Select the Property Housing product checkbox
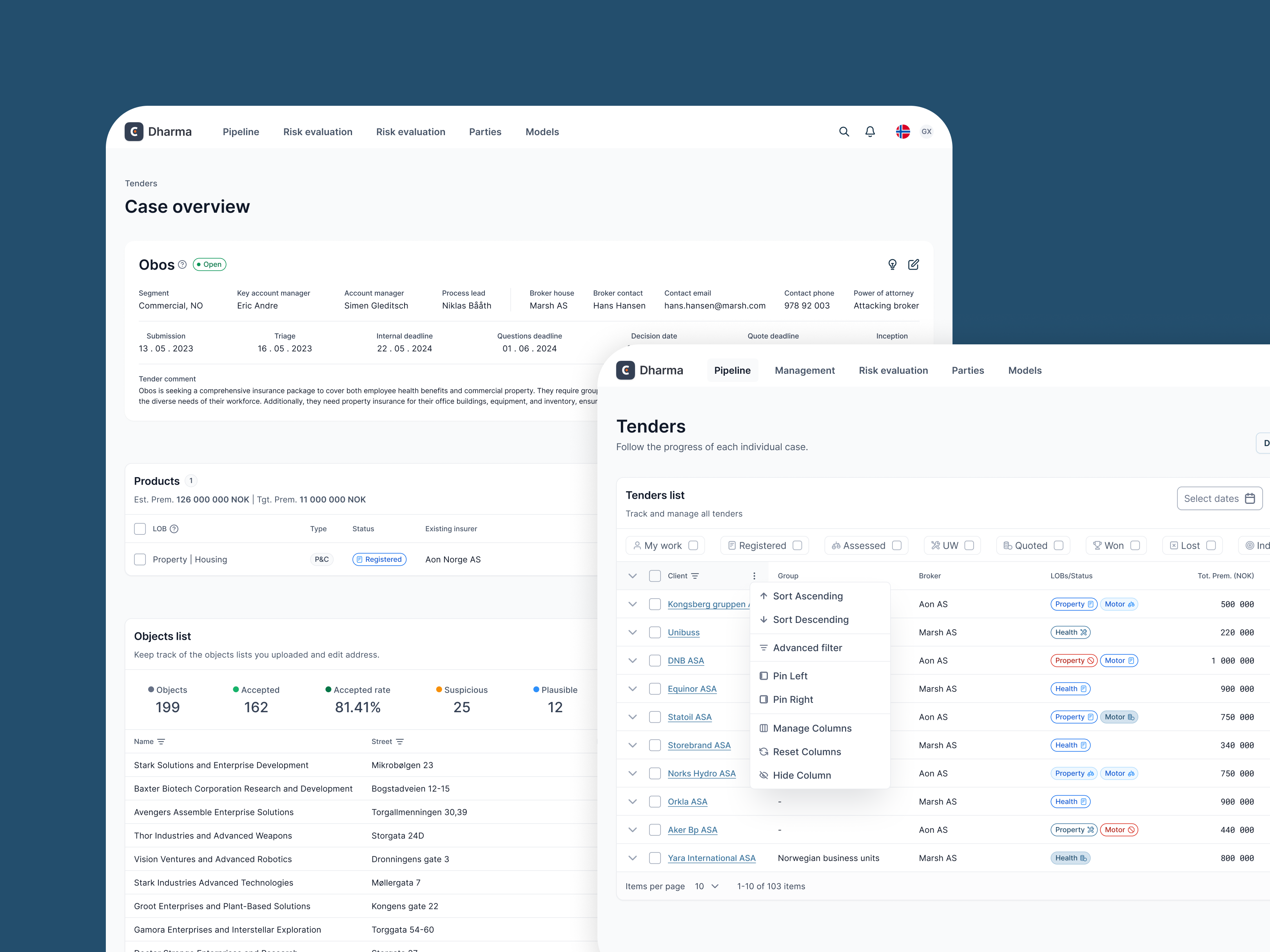 pyautogui.click(x=140, y=559)
